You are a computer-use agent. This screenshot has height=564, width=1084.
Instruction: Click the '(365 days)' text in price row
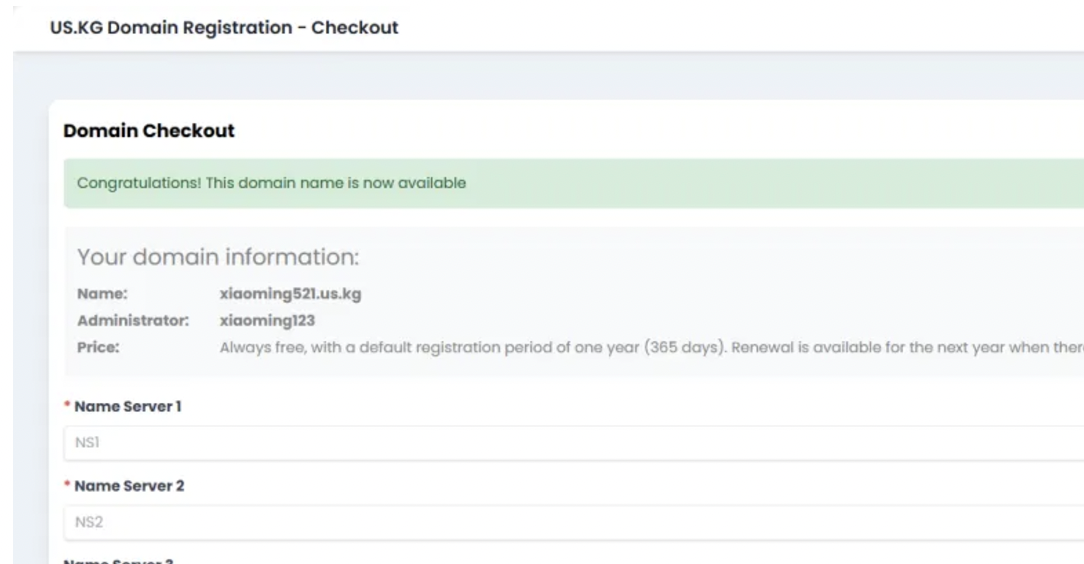click(686, 348)
